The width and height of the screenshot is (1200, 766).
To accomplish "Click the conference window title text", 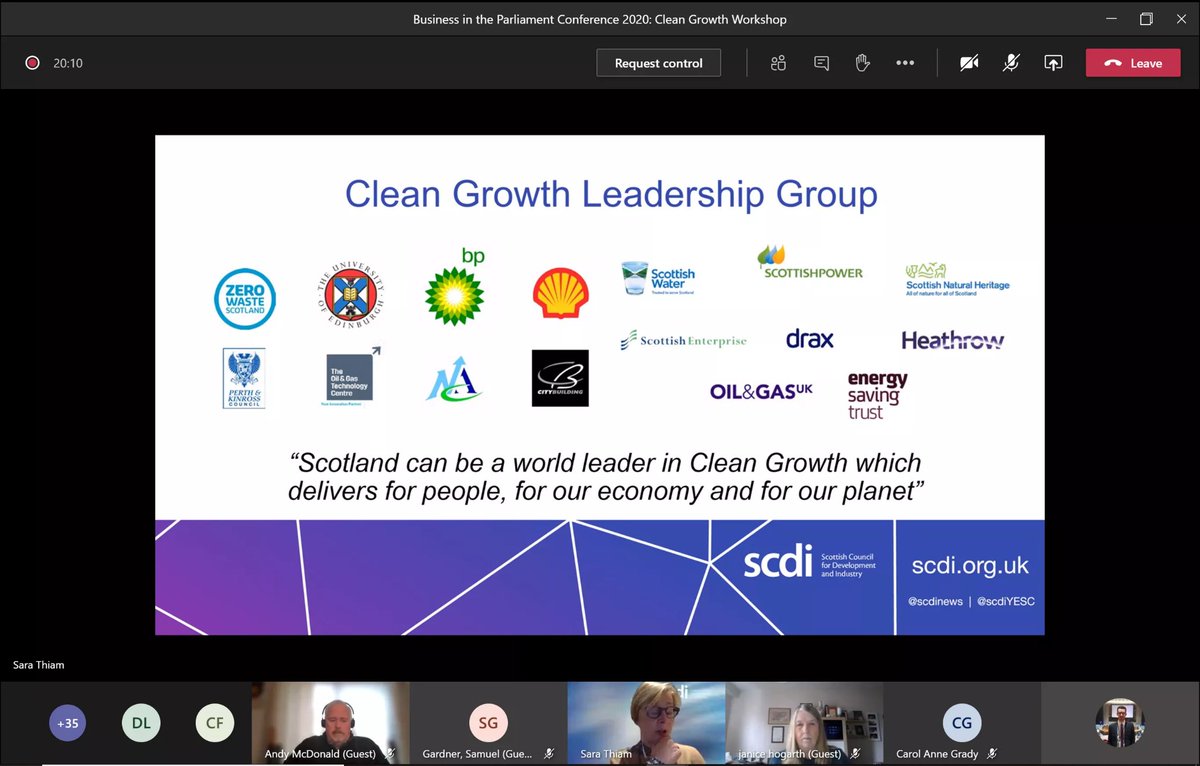I will (x=601, y=19).
